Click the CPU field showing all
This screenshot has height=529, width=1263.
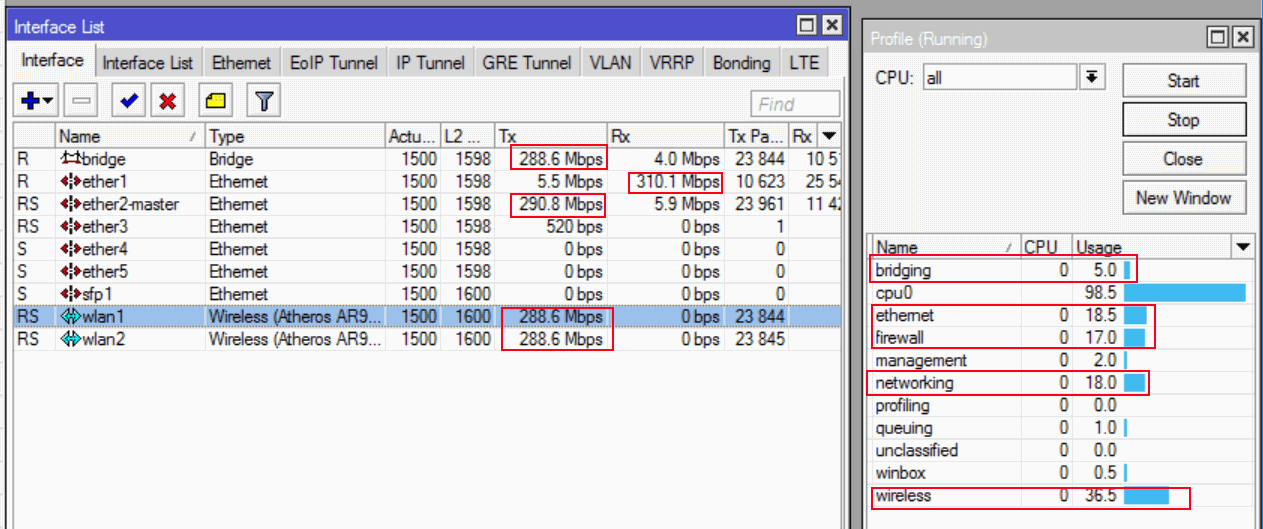(999, 78)
